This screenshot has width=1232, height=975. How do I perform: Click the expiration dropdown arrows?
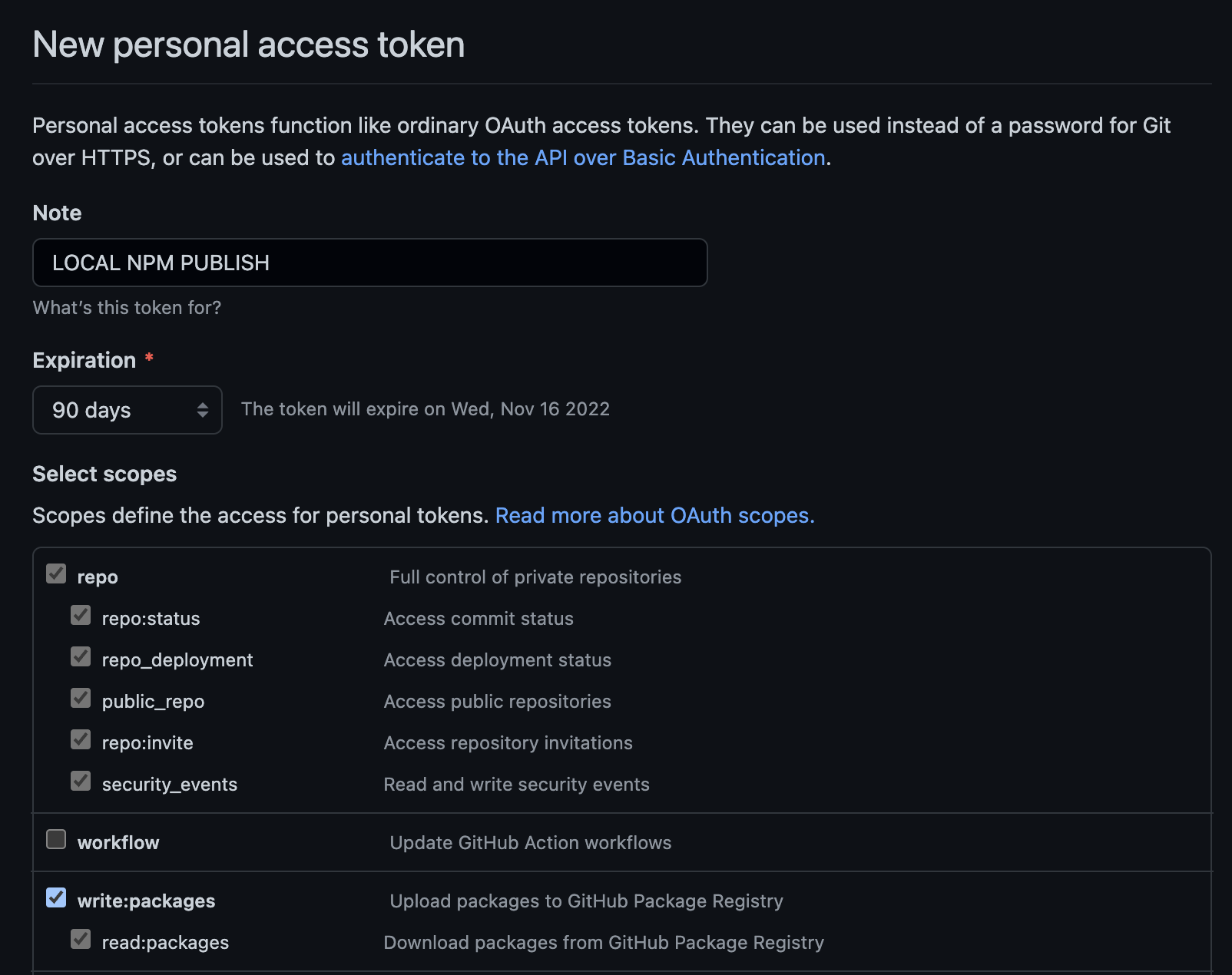(203, 410)
